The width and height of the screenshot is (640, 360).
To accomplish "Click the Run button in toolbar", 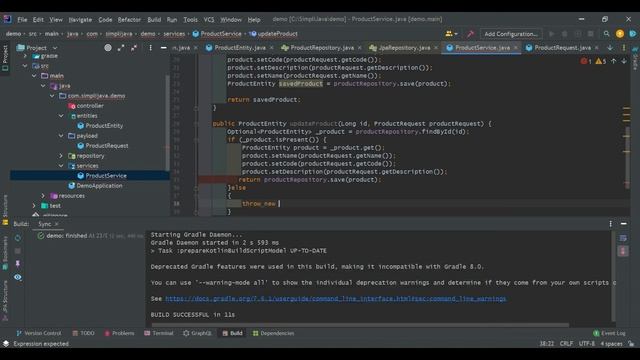I will click(x=551, y=34).
